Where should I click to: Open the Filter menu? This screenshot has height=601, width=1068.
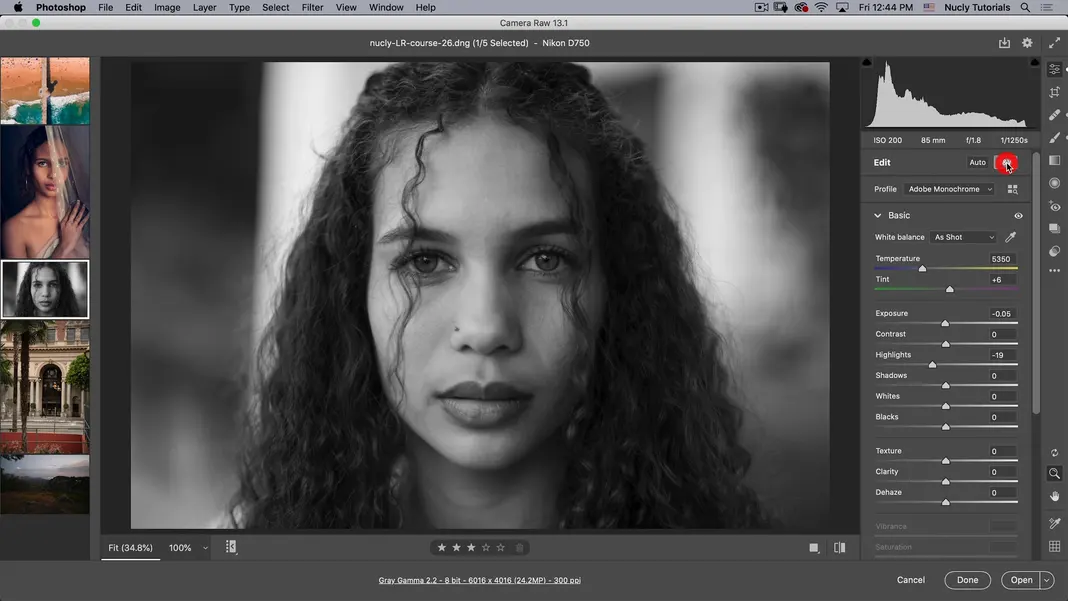click(x=313, y=7)
